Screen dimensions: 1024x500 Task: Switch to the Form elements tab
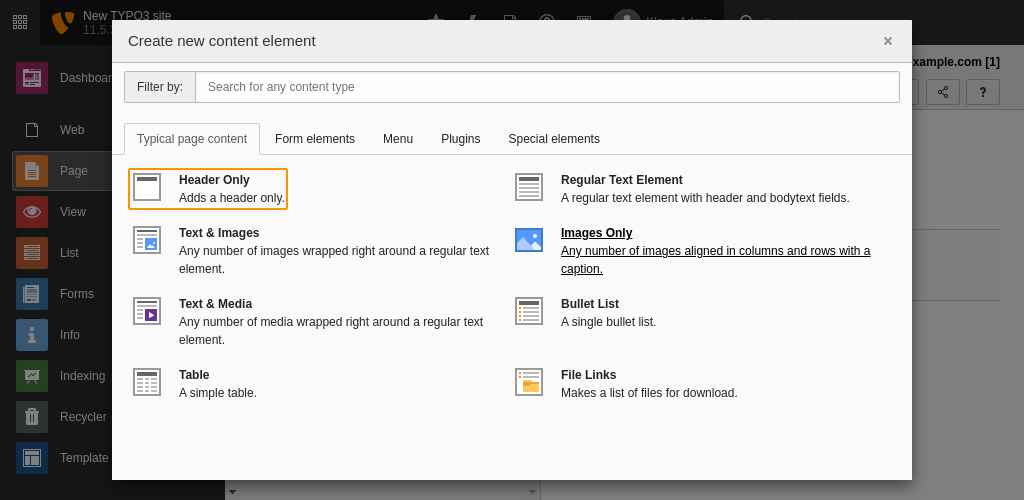(x=315, y=139)
